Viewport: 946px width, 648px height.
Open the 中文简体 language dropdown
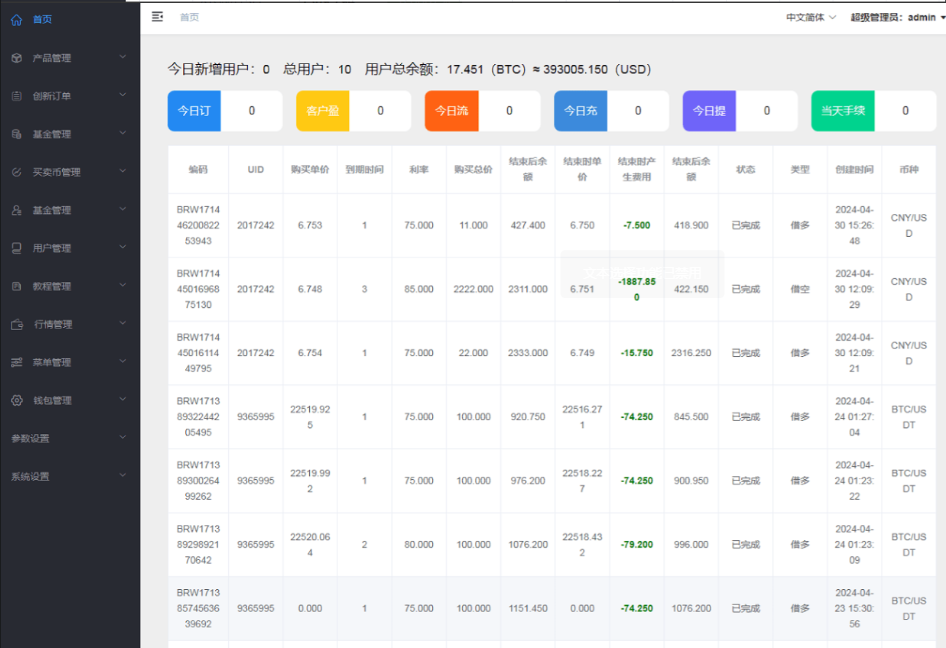point(810,17)
